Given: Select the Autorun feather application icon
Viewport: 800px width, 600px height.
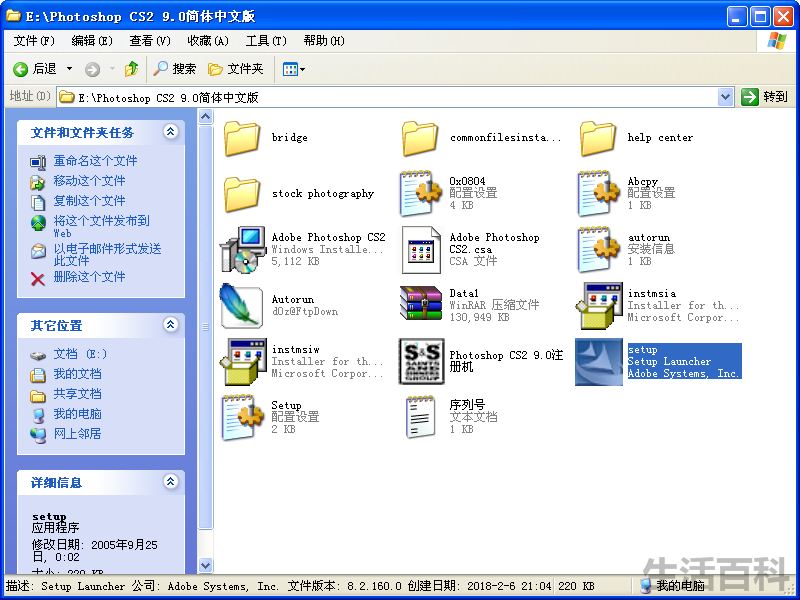Looking at the screenshot, I should pyautogui.click(x=241, y=305).
